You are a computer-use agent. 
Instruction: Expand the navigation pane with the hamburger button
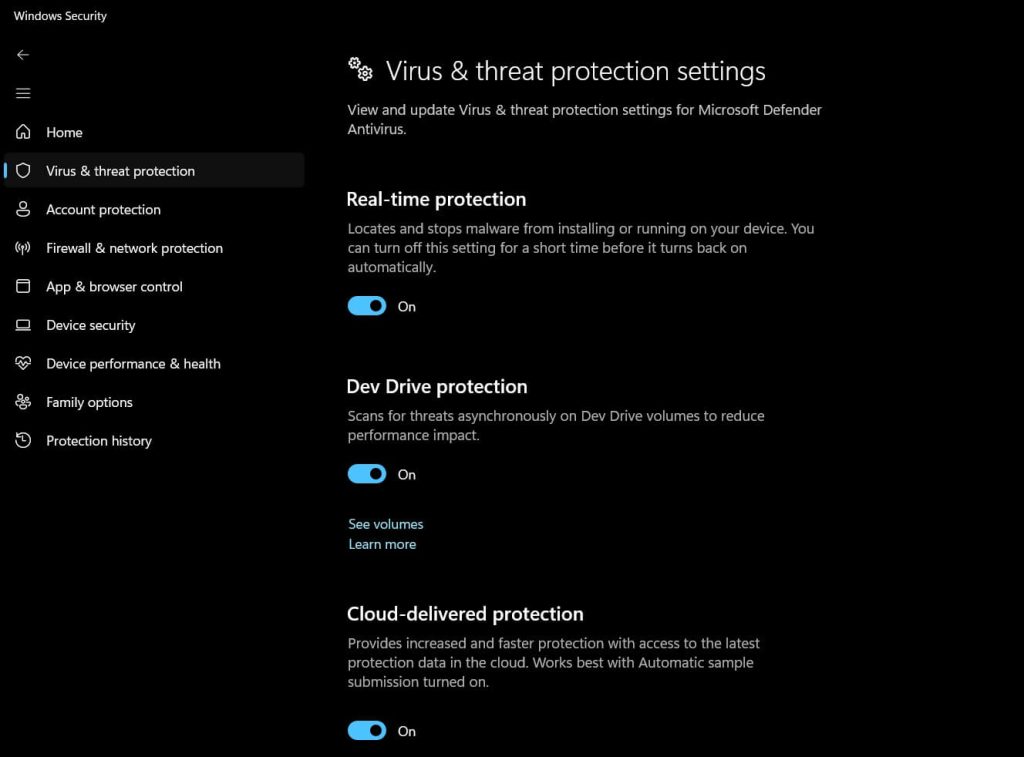point(22,93)
